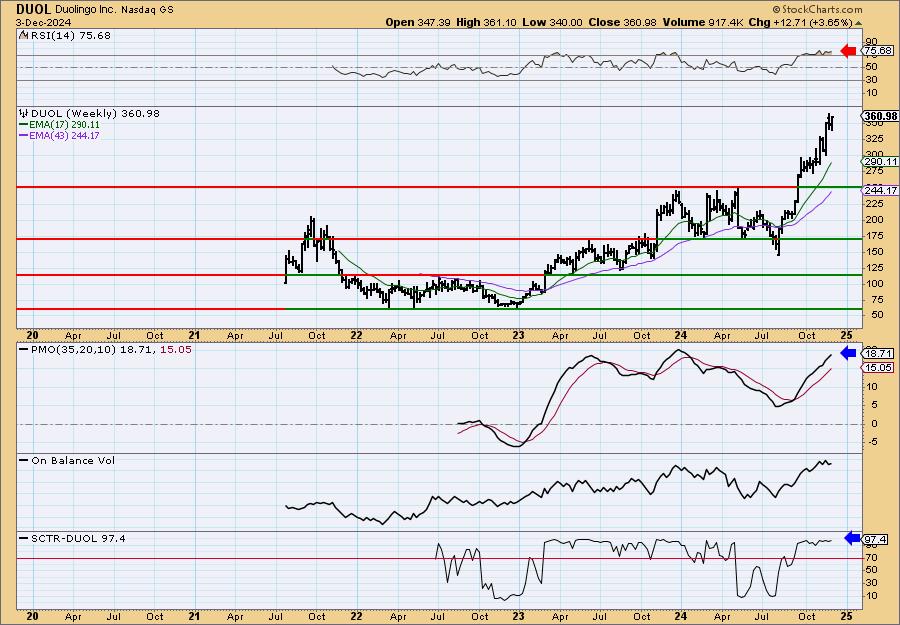Click the Duolingo Inc. company name
Screen dimensions: 900x625
[84, 9]
